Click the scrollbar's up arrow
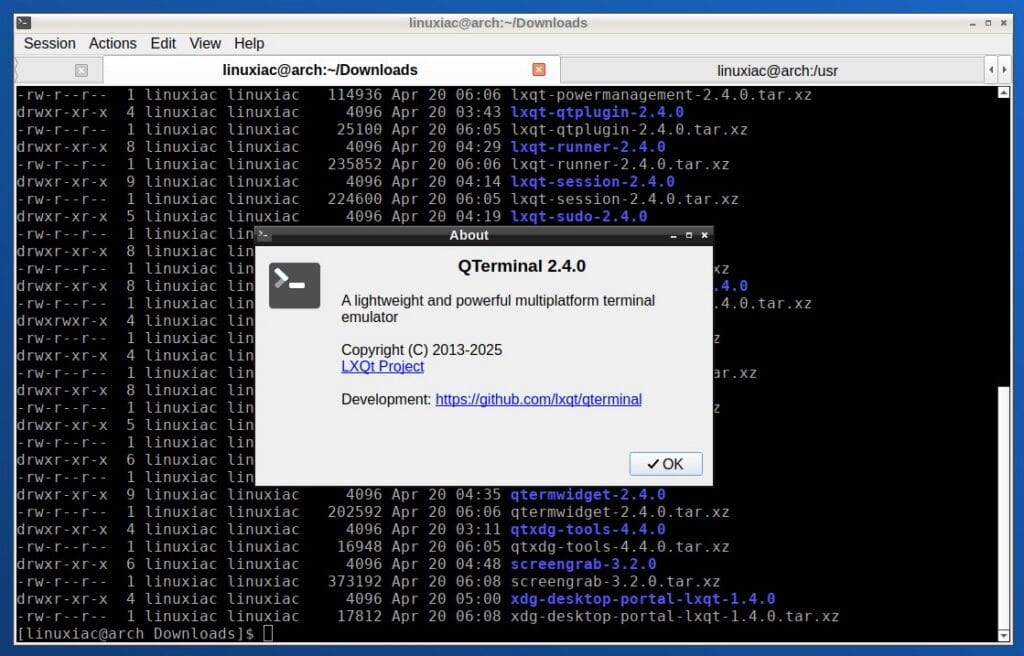The image size is (1024, 656). point(1004,92)
